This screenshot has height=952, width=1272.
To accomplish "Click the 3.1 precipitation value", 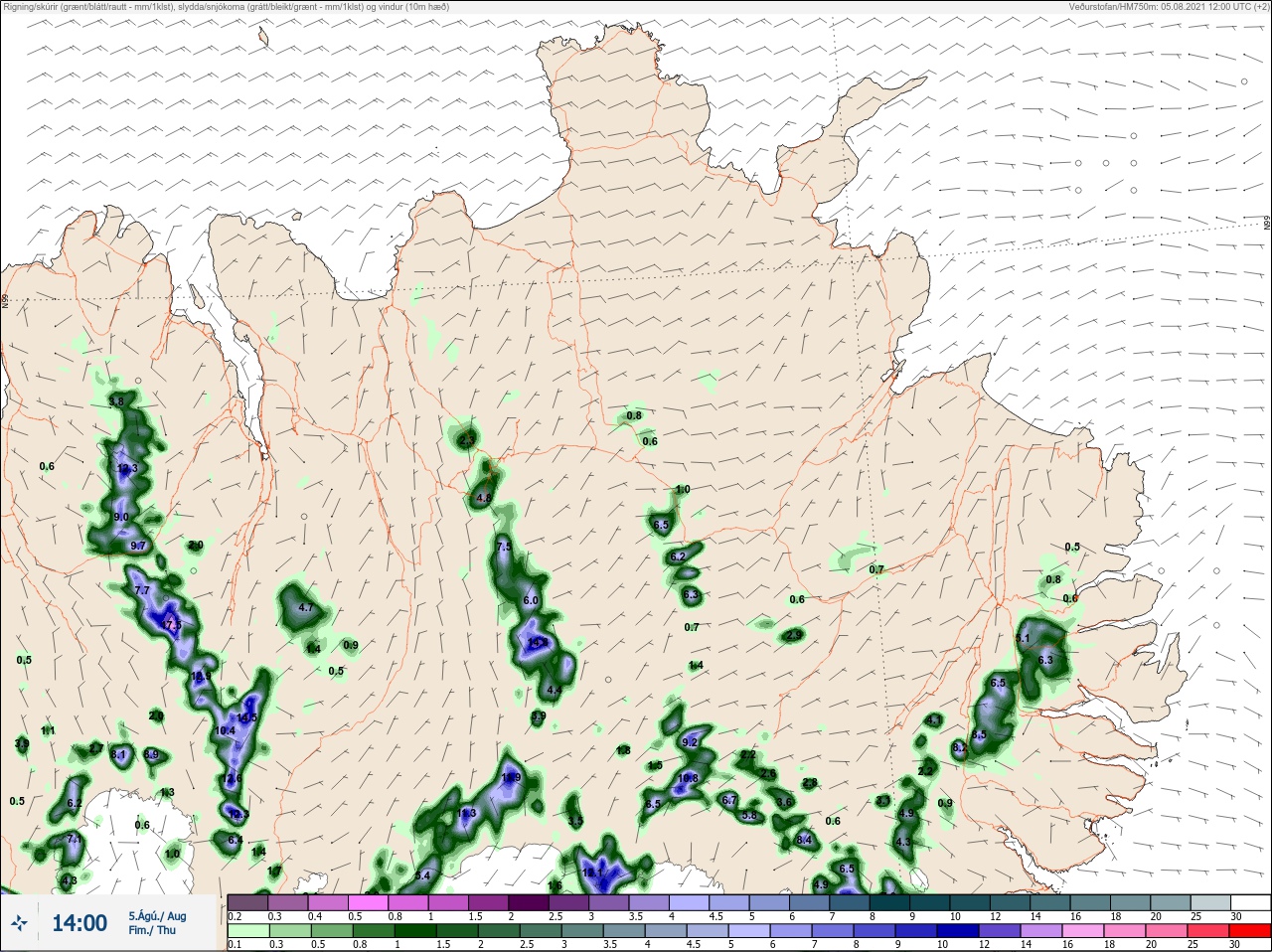I will [x=882, y=801].
